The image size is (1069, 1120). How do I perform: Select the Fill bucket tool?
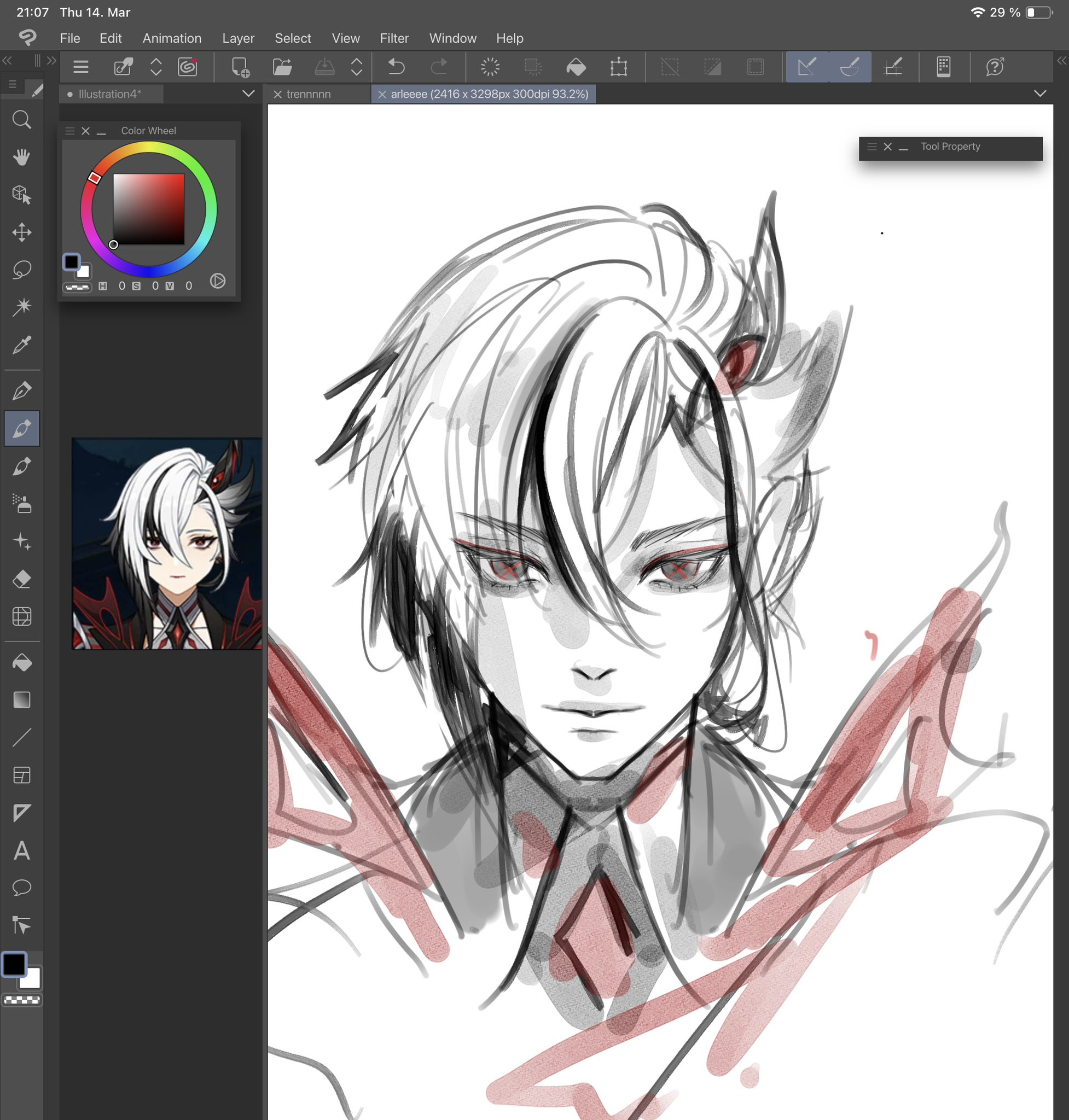22,663
